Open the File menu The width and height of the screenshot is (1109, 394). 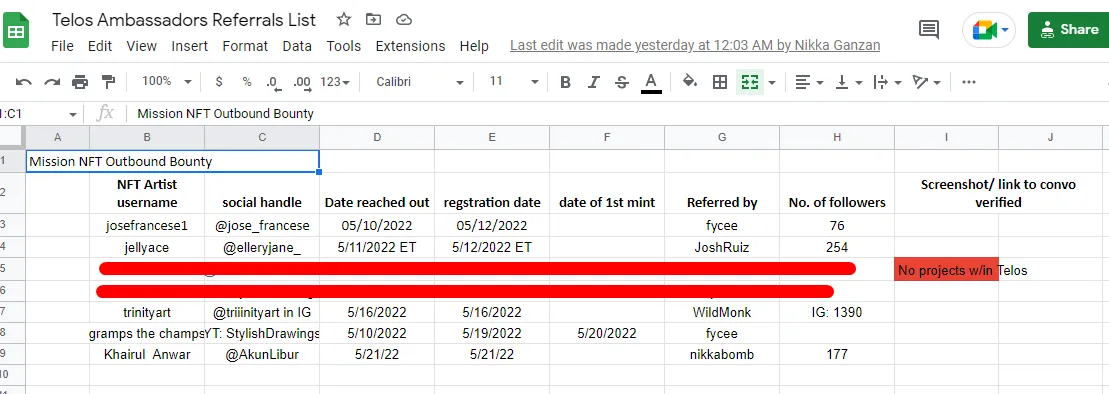(62, 46)
